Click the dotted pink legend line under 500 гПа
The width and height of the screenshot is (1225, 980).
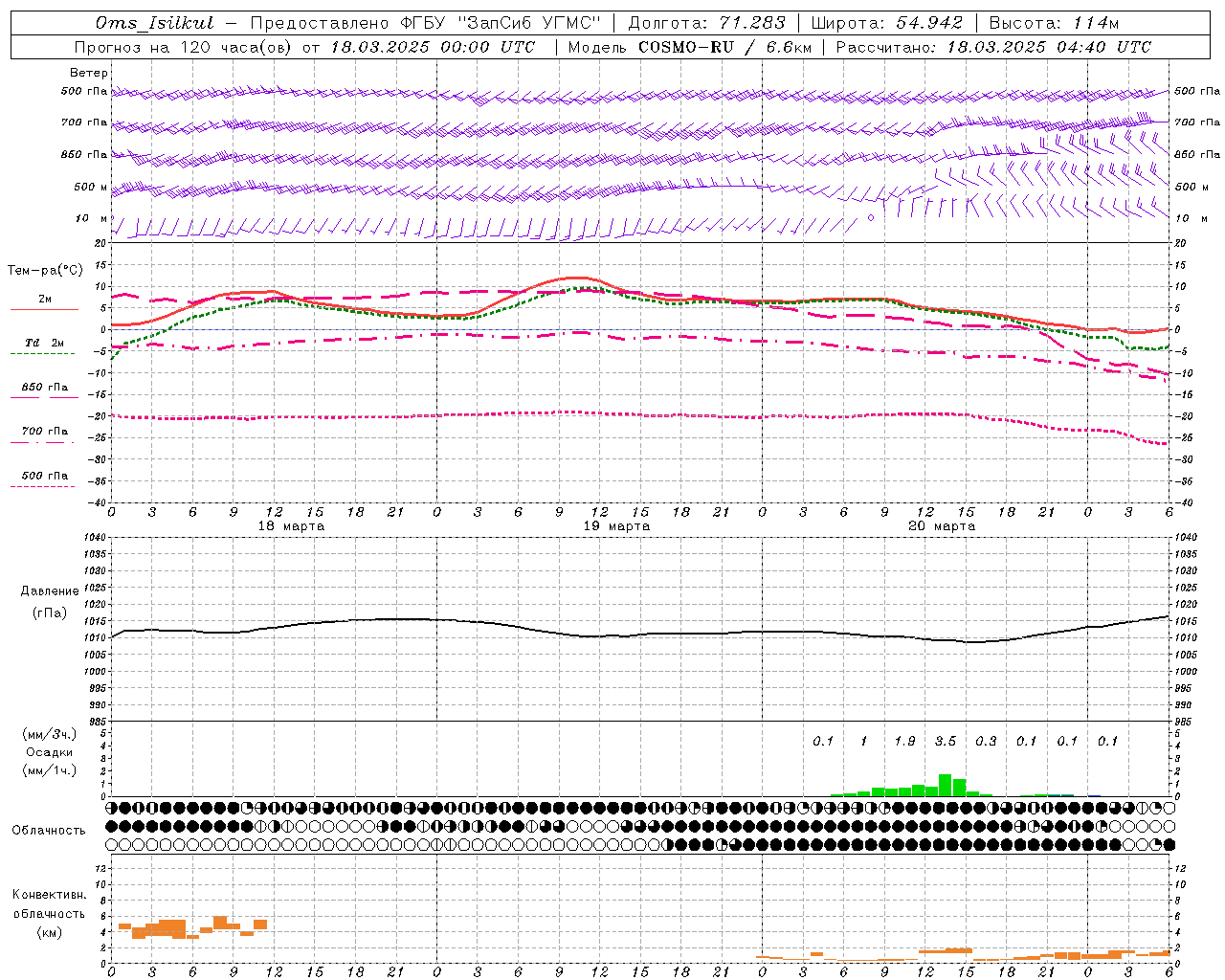click(x=42, y=486)
